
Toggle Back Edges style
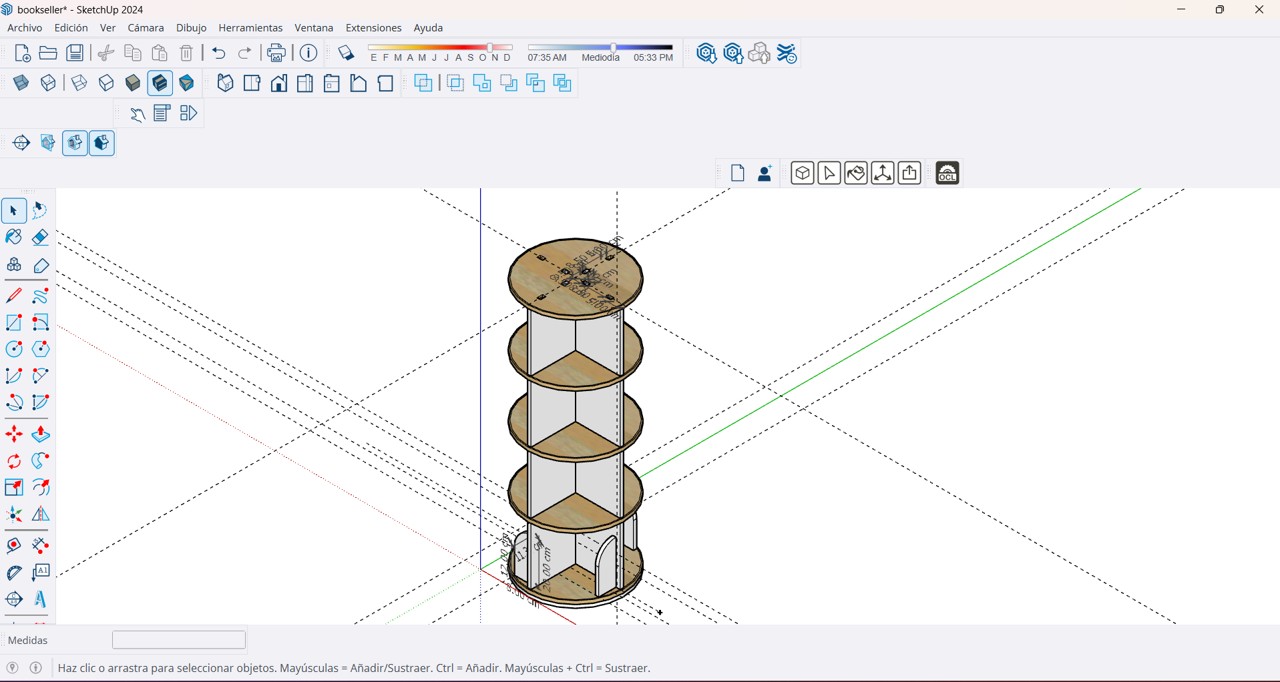click(x=48, y=83)
